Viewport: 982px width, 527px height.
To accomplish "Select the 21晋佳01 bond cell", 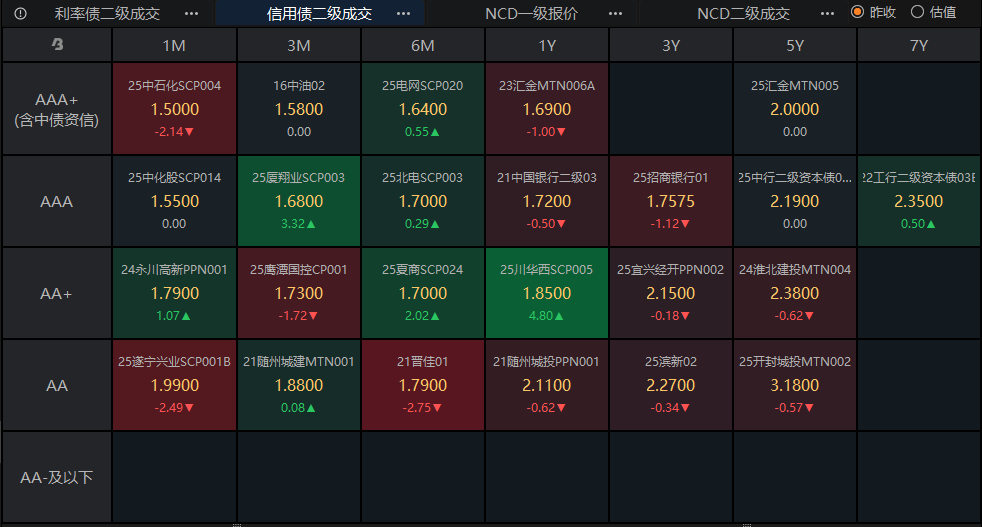I will 423,385.
